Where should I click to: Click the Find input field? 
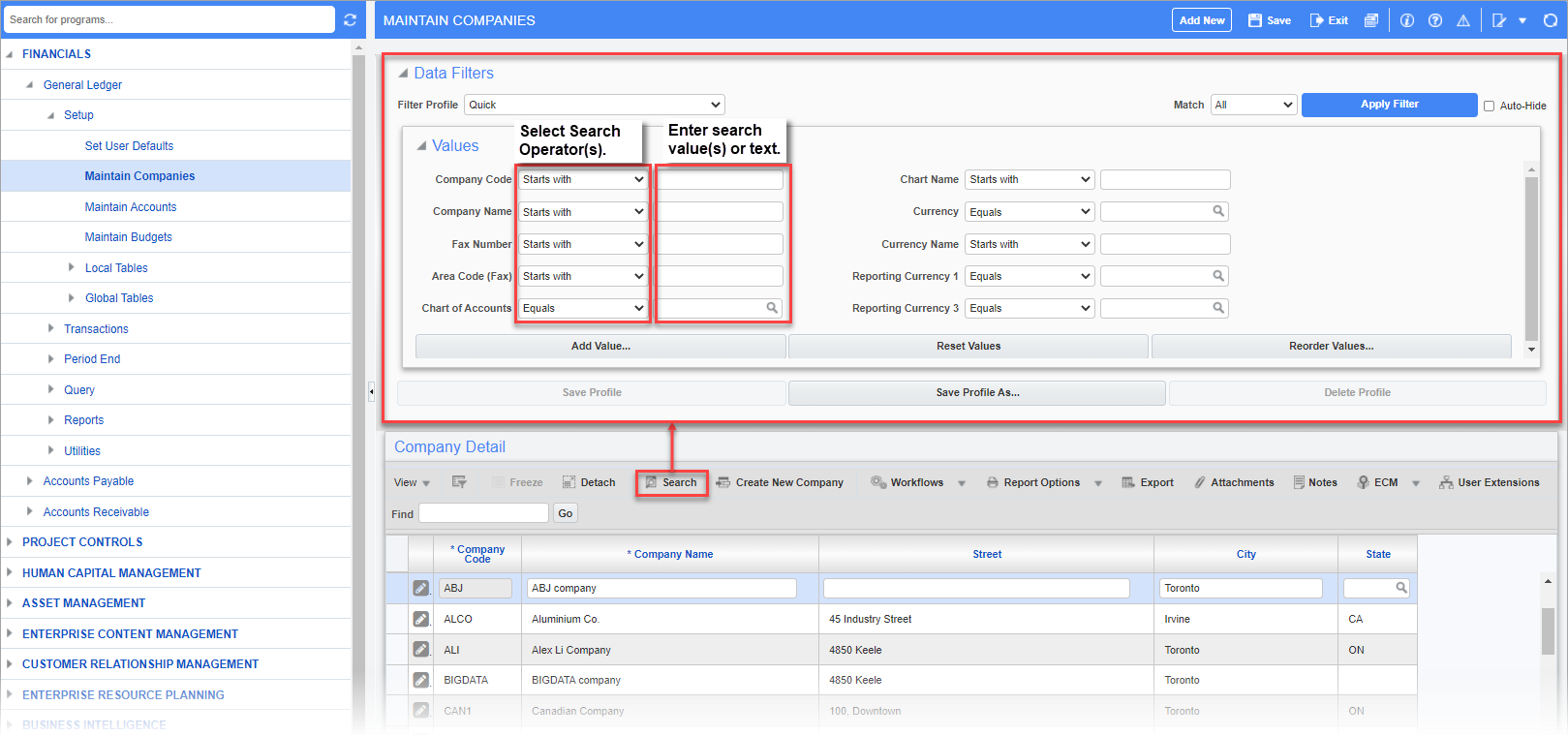(483, 513)
